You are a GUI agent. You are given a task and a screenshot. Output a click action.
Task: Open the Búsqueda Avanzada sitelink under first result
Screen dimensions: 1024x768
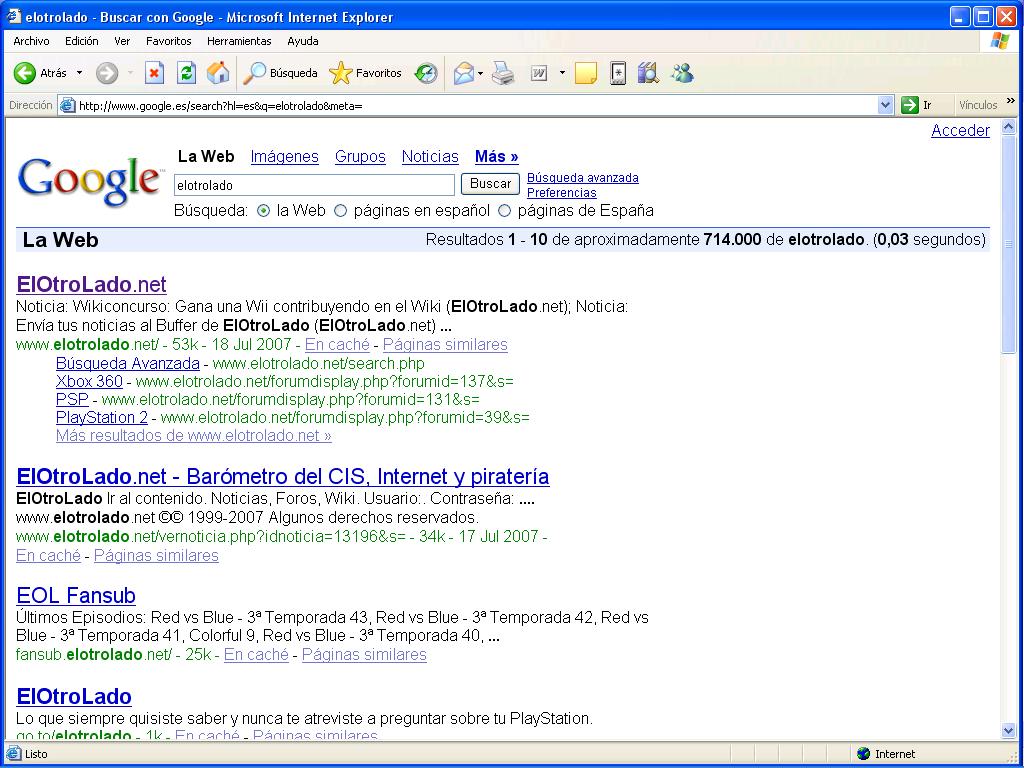pyautogui.click(x=128, y=363)
